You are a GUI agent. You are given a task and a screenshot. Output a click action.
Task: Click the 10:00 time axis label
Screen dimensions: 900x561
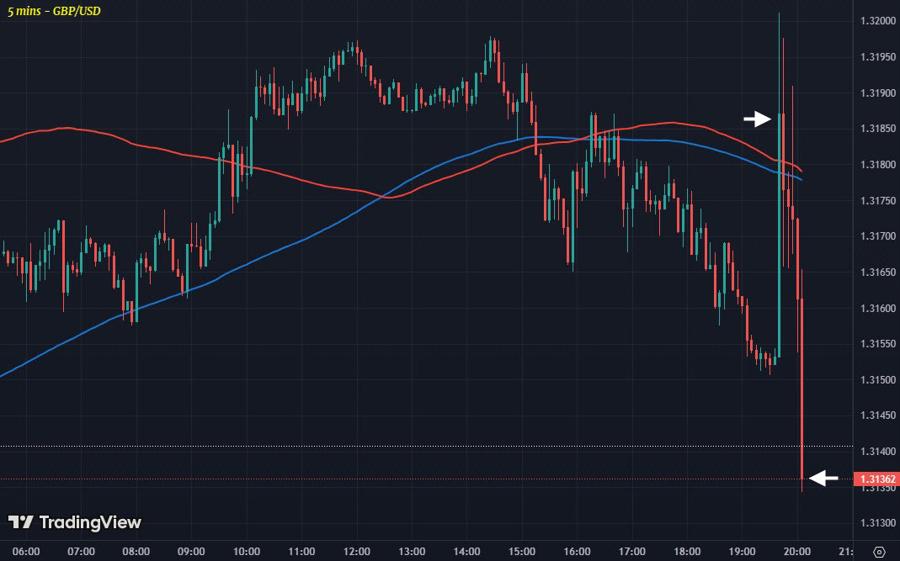(246, 552)
